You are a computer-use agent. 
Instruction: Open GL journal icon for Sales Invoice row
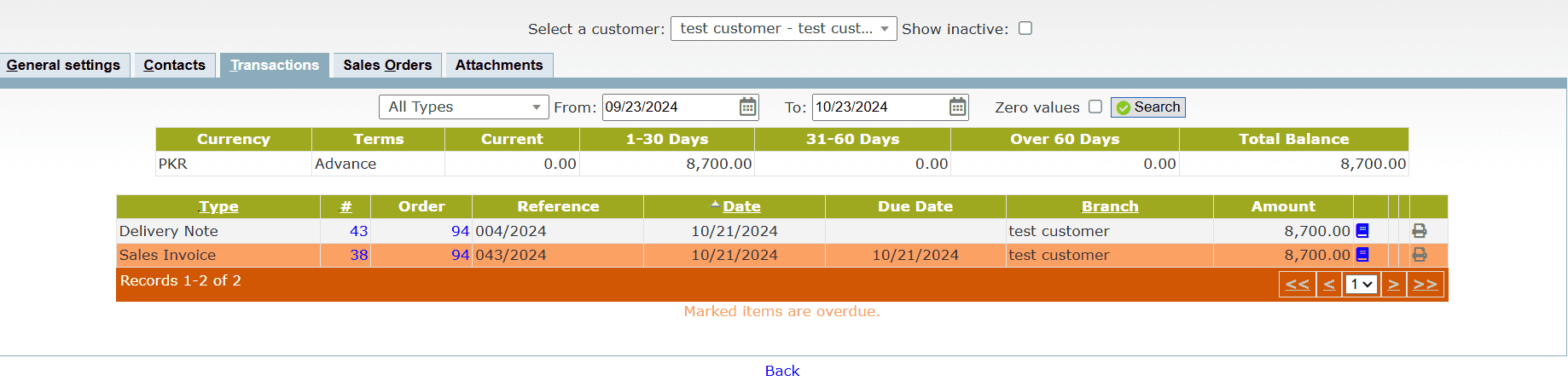pyautogui.click(x=1362, y=255)
